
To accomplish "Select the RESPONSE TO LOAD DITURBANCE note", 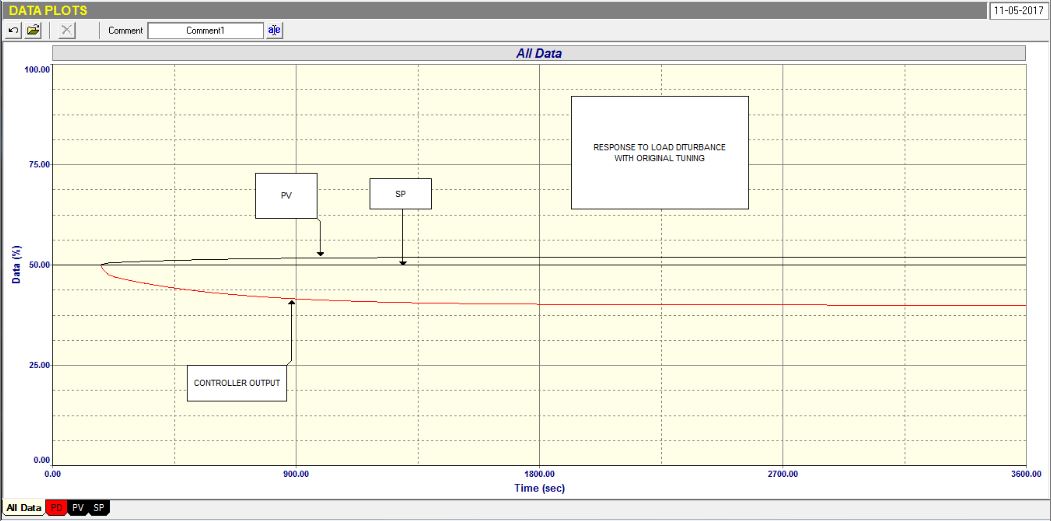I will tap(660, 153).
